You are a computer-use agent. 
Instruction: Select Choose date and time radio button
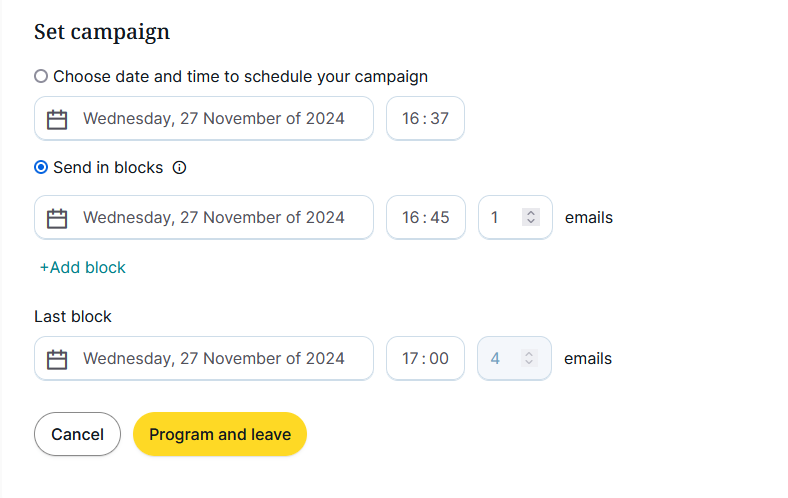pos(41,76)
